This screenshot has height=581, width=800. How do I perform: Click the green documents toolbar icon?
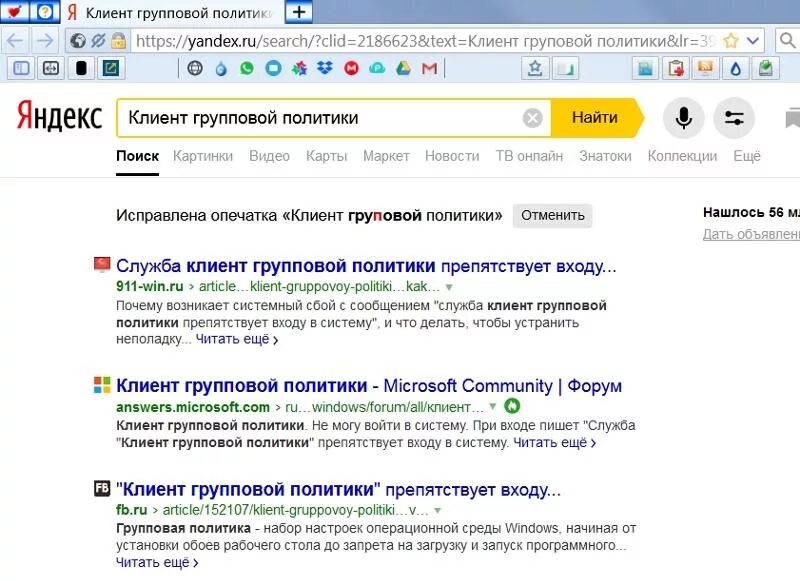(765, 68)
